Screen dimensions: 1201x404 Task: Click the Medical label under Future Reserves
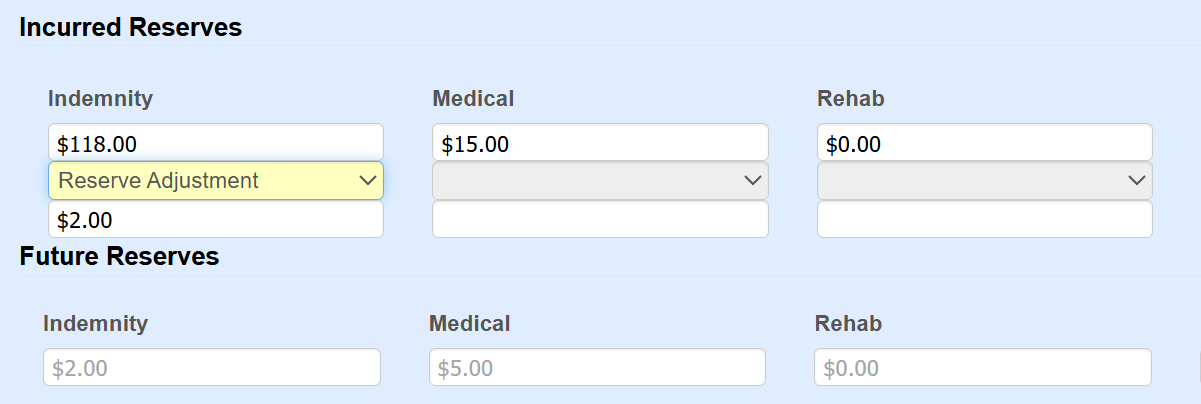(x=469, y=324)
